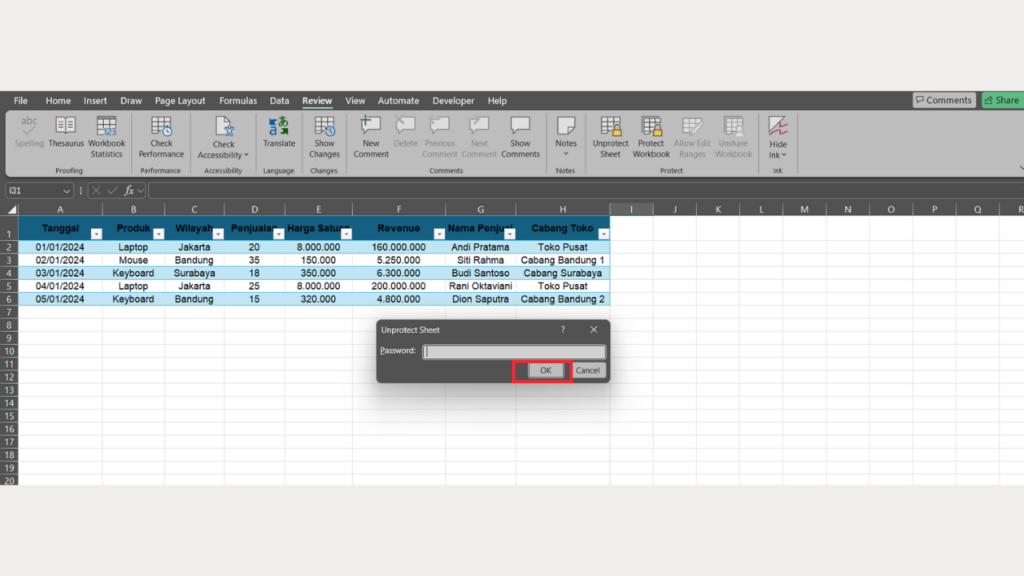
Task: Switch to the Formulas tab
Action: click(x=238, y=101)
